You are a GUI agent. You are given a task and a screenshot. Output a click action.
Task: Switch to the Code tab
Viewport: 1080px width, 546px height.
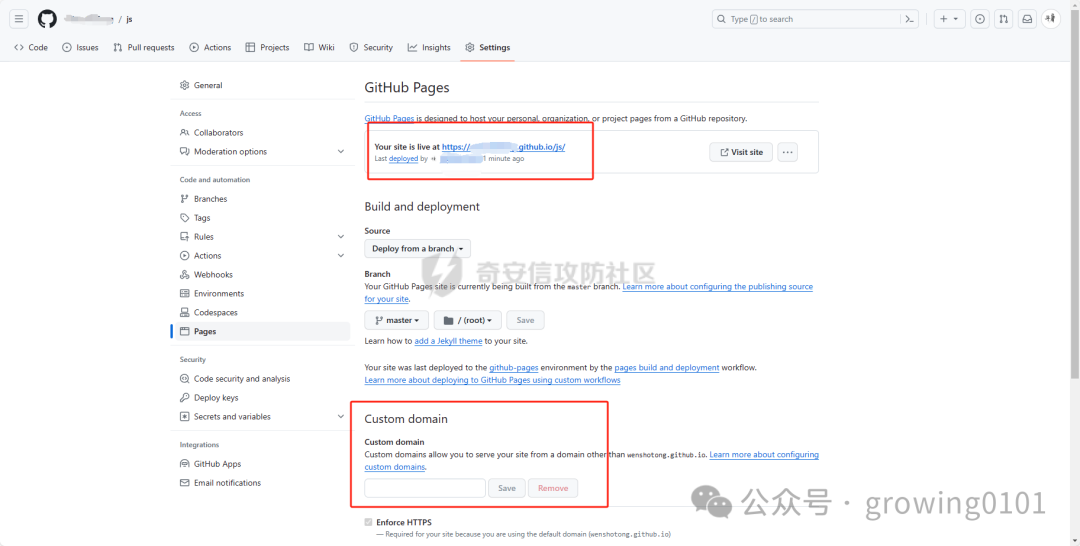(x=31, y=48)
